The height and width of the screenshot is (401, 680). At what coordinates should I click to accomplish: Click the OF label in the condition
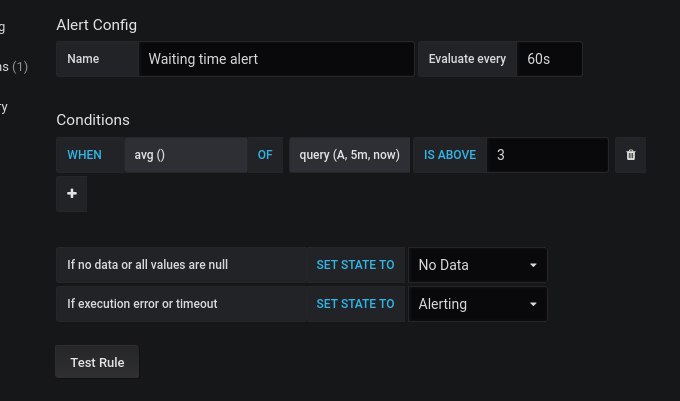(x=265, y=155)
